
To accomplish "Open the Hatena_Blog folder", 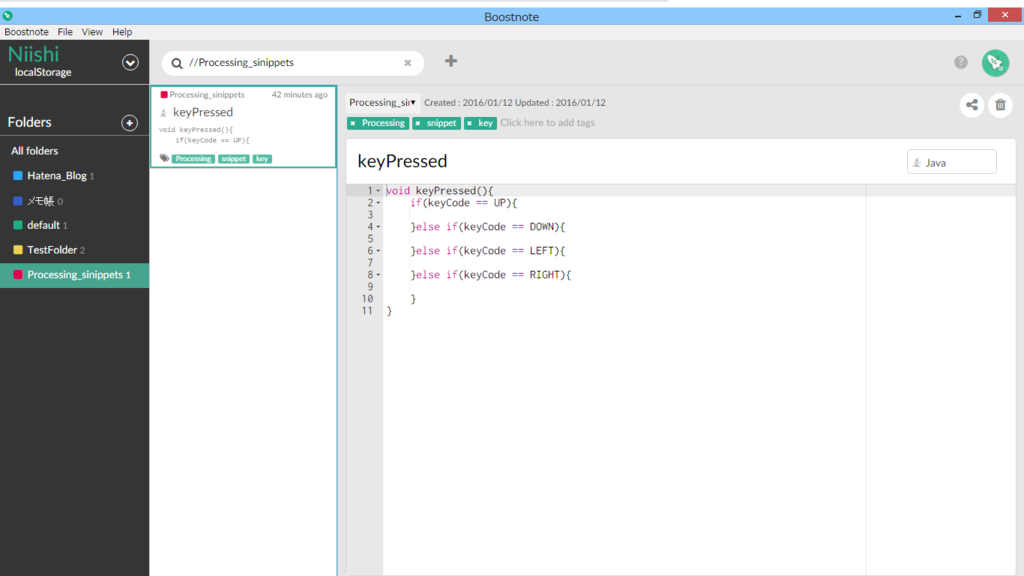I will [x=74, y=176].
